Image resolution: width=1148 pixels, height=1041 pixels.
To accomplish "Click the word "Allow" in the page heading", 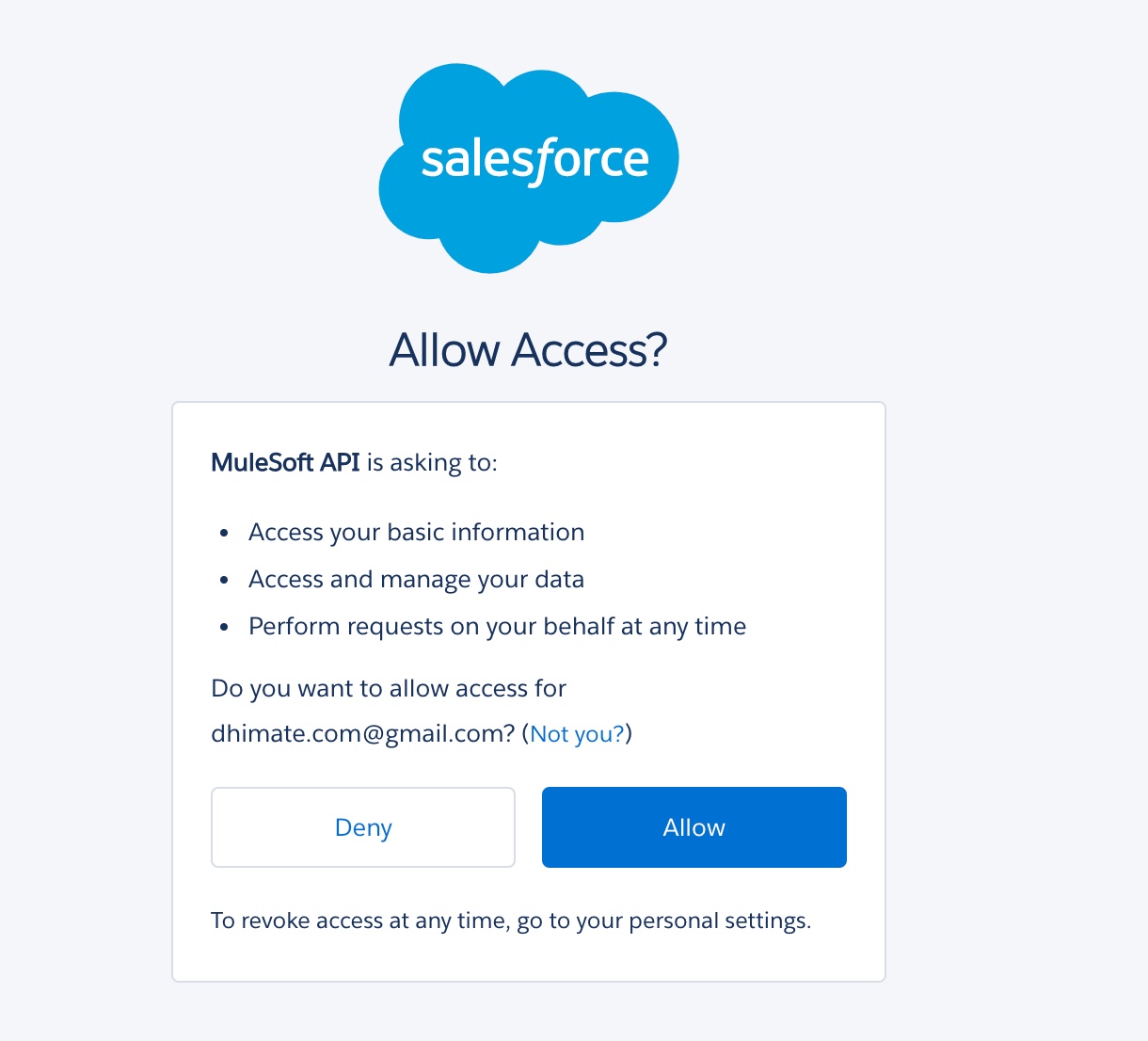I will [445, 350].
